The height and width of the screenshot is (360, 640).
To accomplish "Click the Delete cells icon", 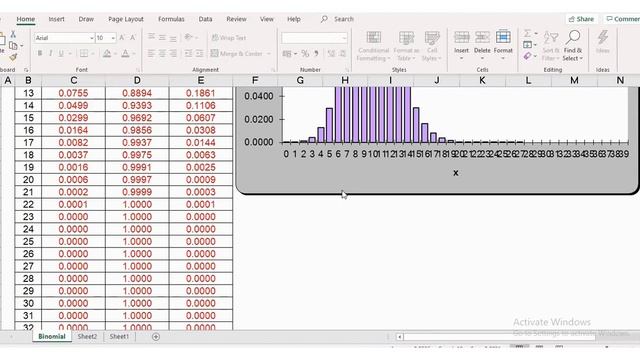I will point(482,38).
